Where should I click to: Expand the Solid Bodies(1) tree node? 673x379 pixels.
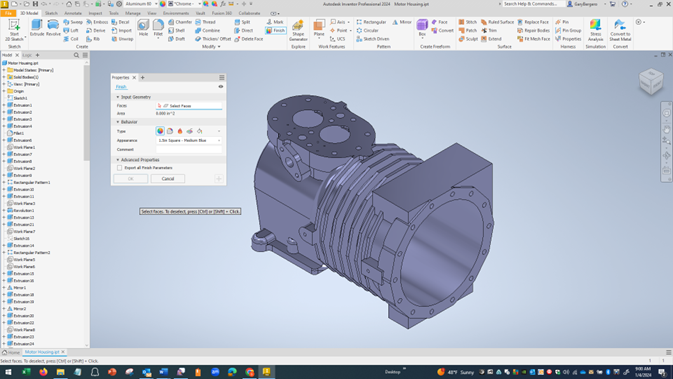[x=4, y=77]
